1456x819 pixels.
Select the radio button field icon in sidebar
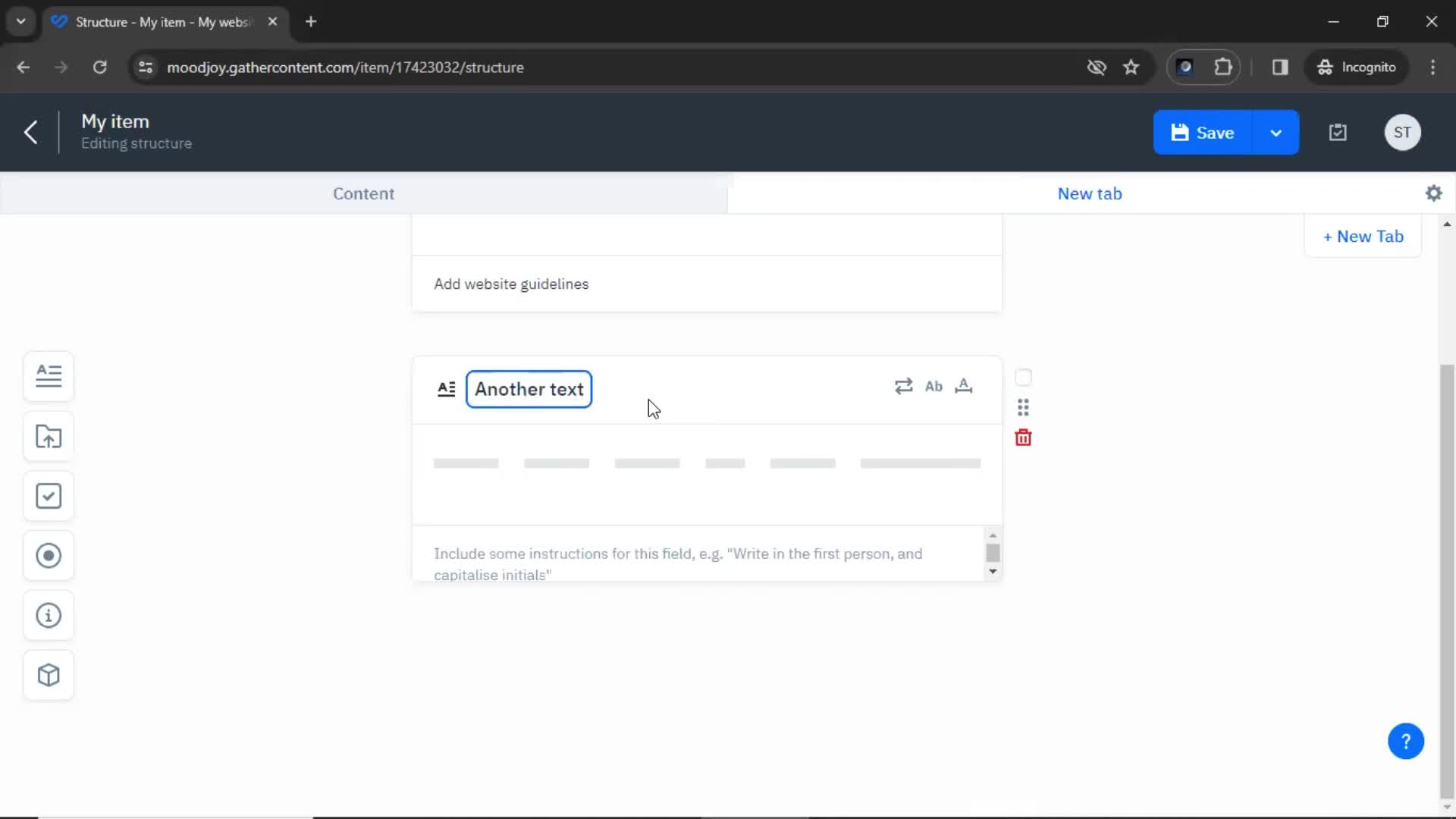48,556
